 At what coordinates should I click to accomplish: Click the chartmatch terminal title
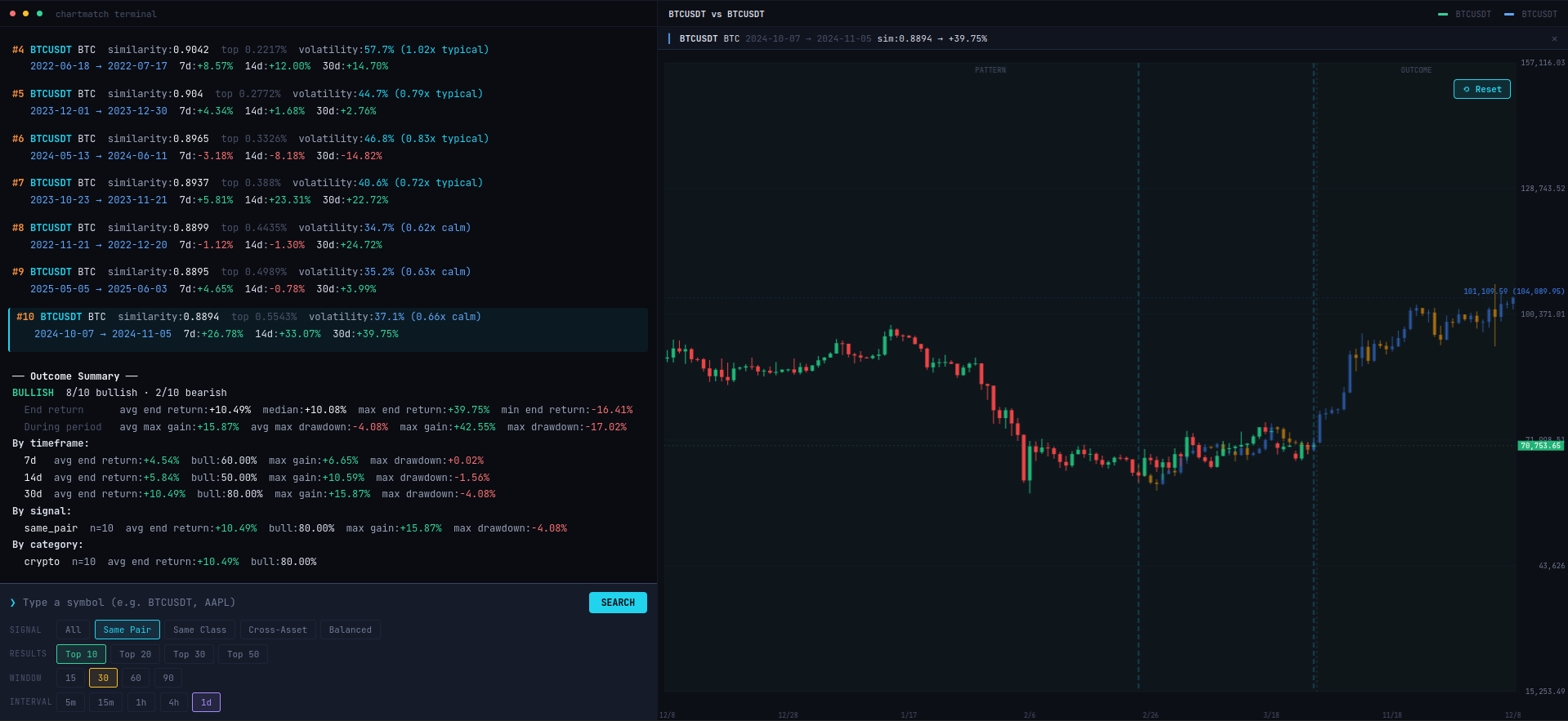106,14
